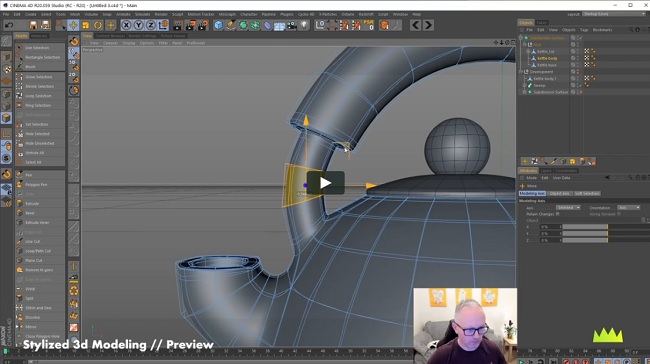650x364 pixels.
Task: Click the Render to Picture Viewer icon
Action: [x=190, y=25]
